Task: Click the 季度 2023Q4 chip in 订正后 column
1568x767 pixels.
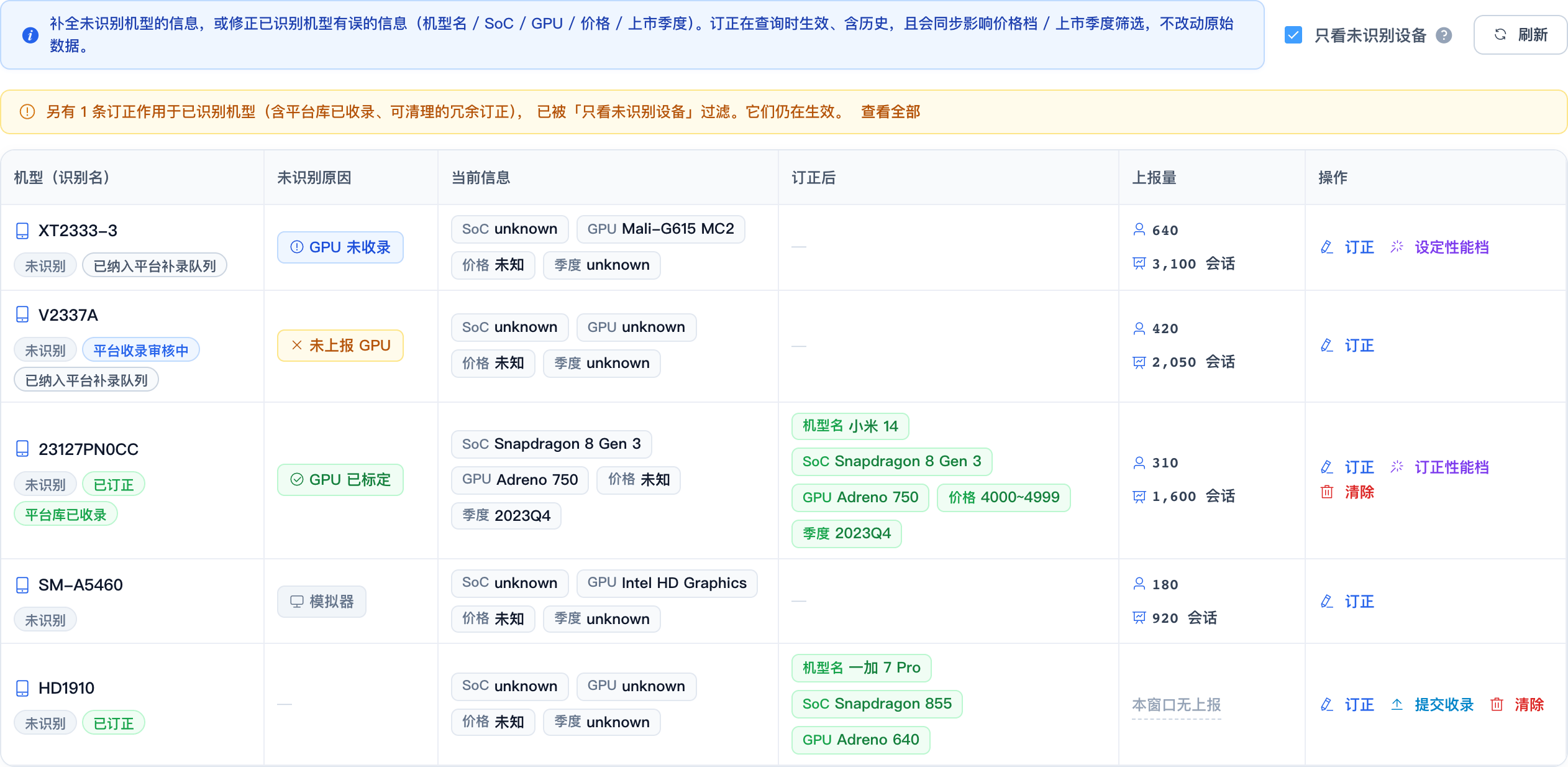Action: (847, 533)
